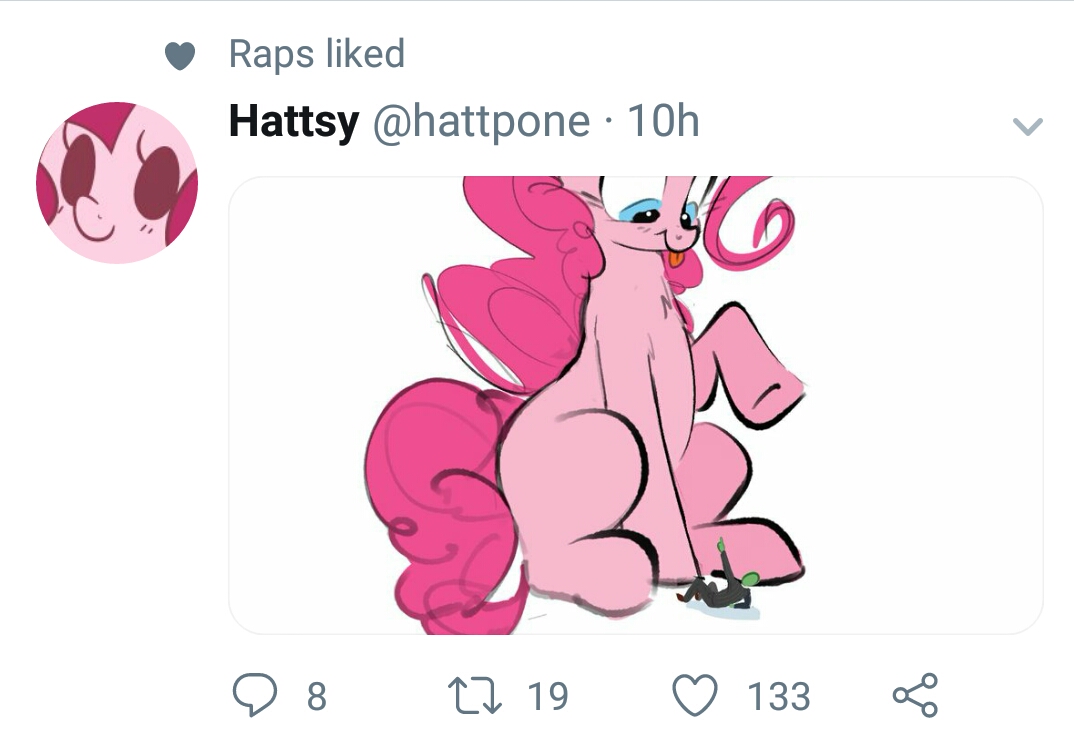The height and width of the screenshot is (746, 1074).
Task: Like the tweet with the heart outline
Action: (x=695, y=695)
